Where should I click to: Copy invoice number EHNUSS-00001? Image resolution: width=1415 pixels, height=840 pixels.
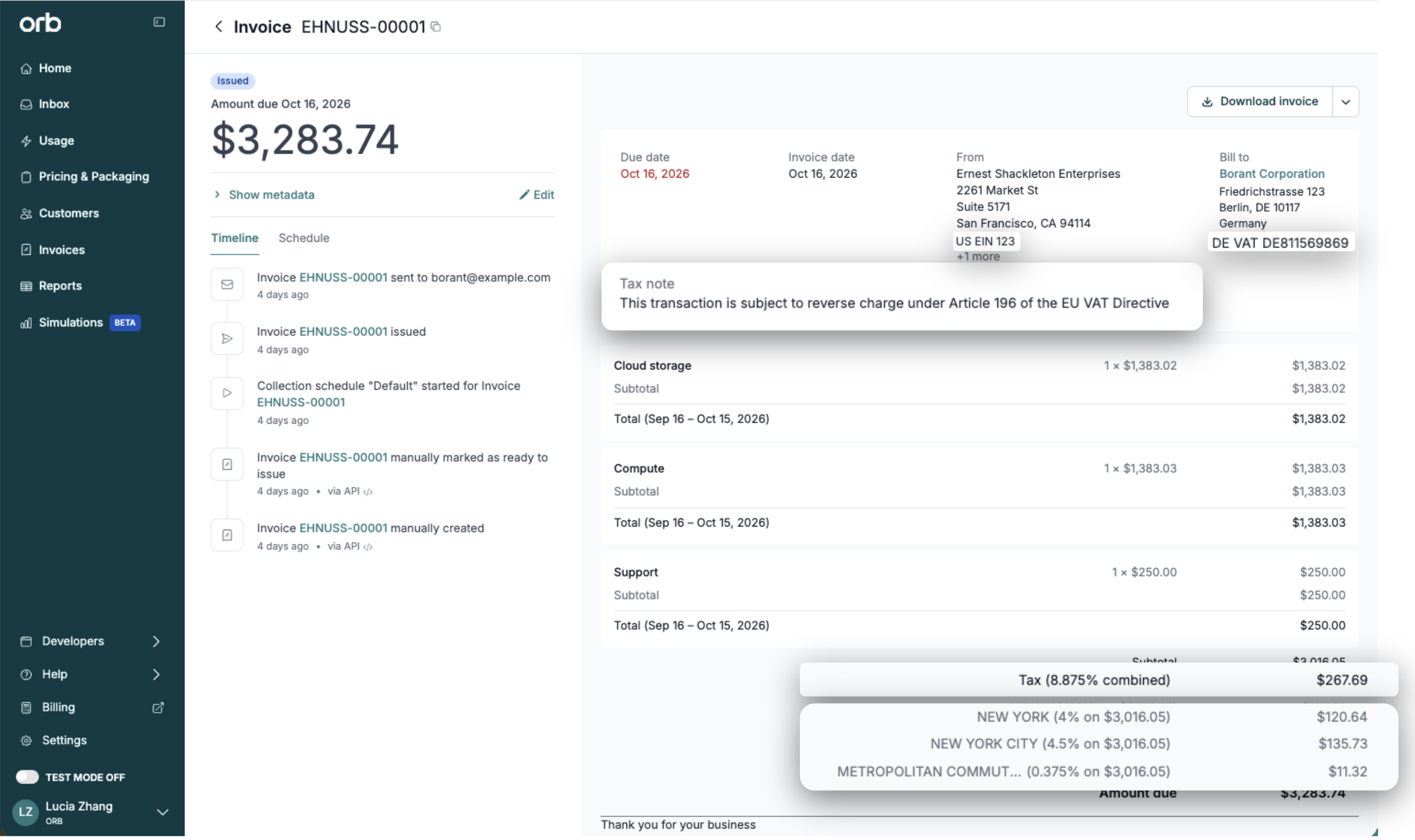(x=436, y=27)
